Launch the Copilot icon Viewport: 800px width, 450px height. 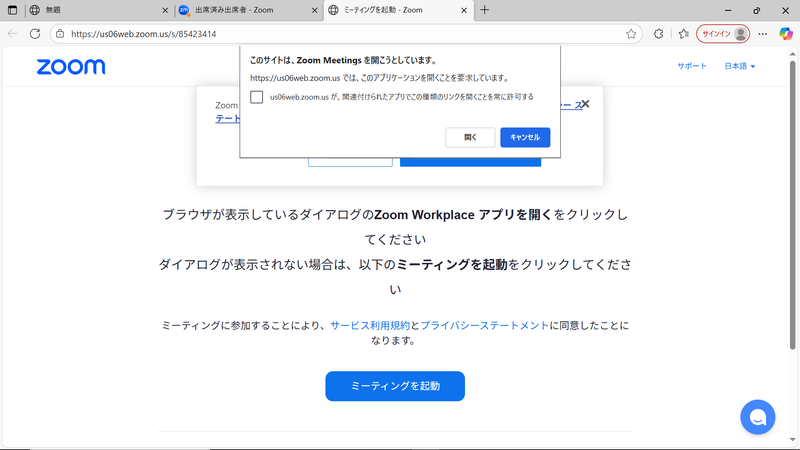[786, 34]
